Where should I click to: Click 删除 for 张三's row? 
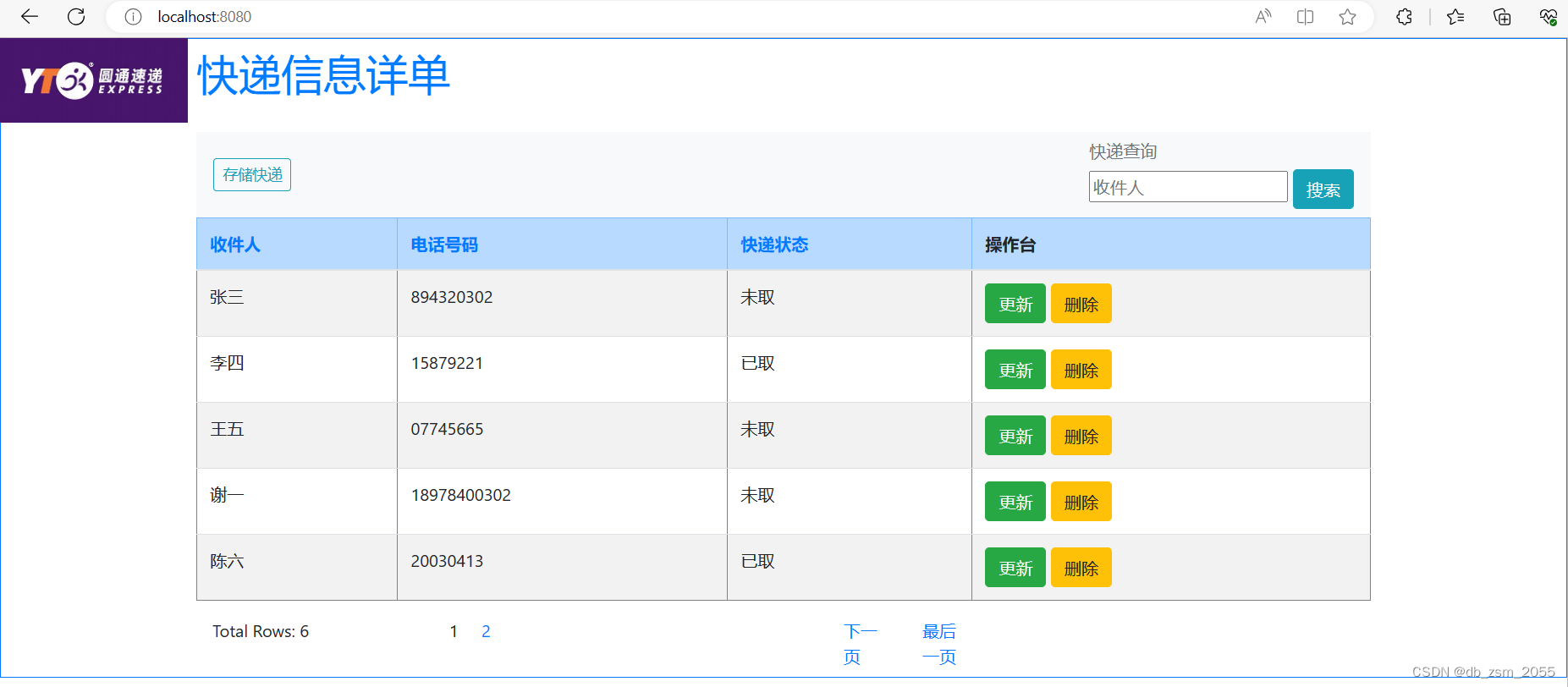click(x=1081, y=304)
